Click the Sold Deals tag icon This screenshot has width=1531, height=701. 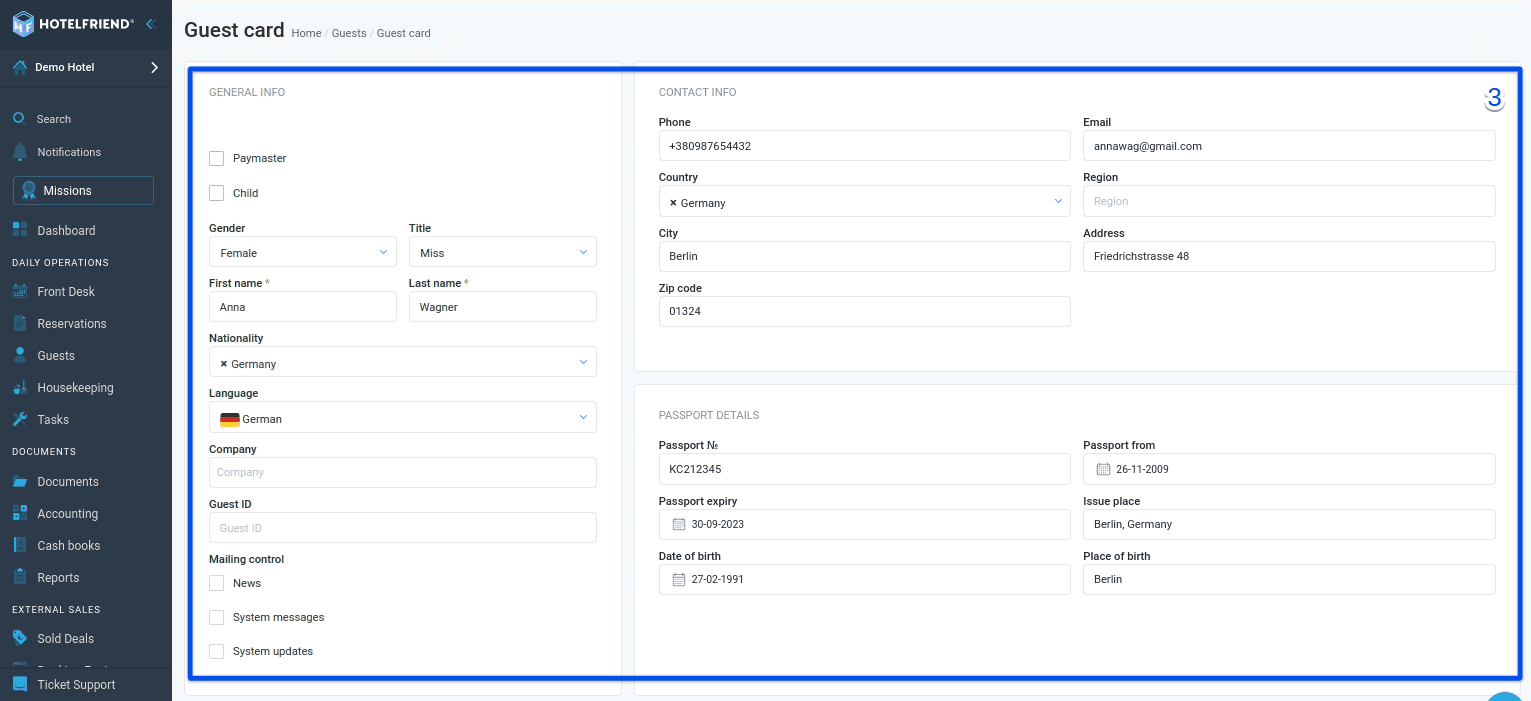pos(20,638)
